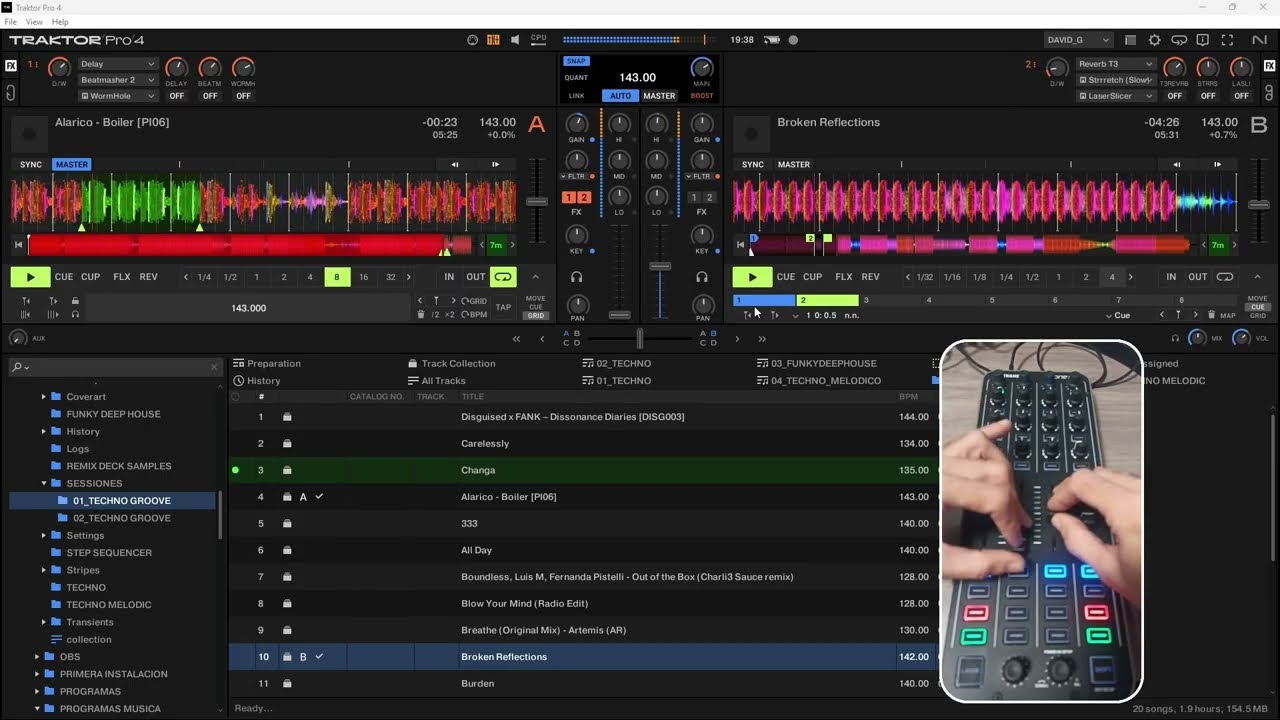Click the battery indicator icon in header

772,40
